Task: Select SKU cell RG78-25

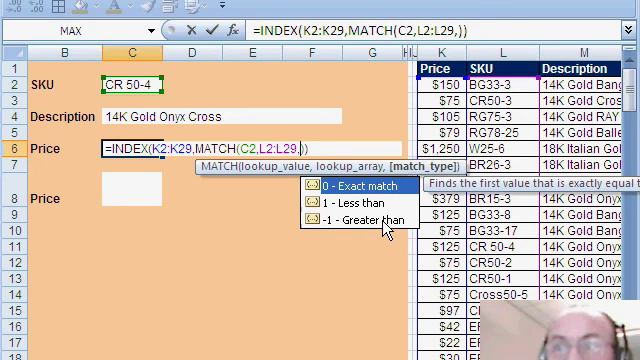Action: pyautogui.click(x=503, y=133)
